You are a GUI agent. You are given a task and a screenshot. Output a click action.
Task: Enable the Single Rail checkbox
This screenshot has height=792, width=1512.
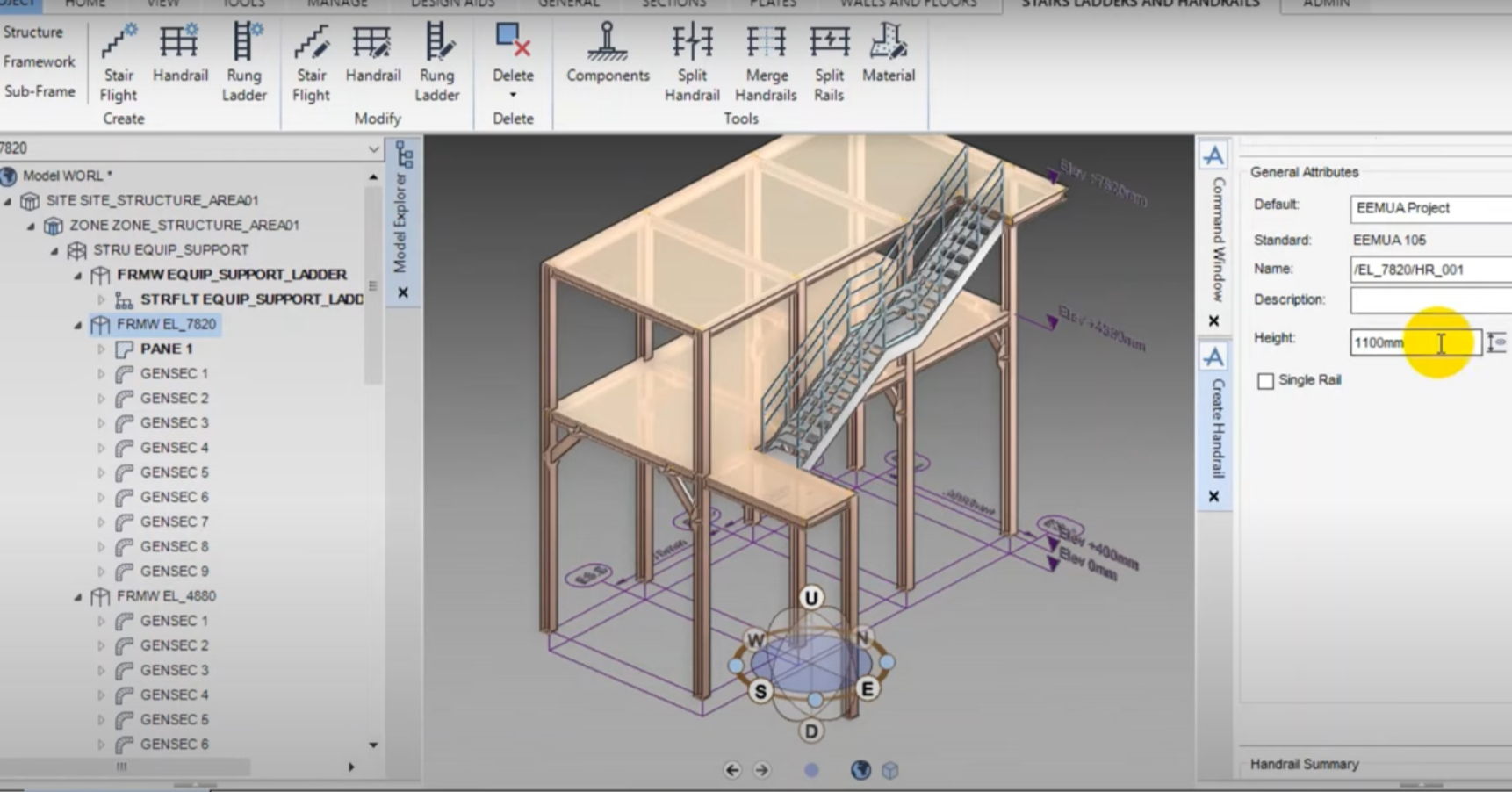pos(1265,380)
